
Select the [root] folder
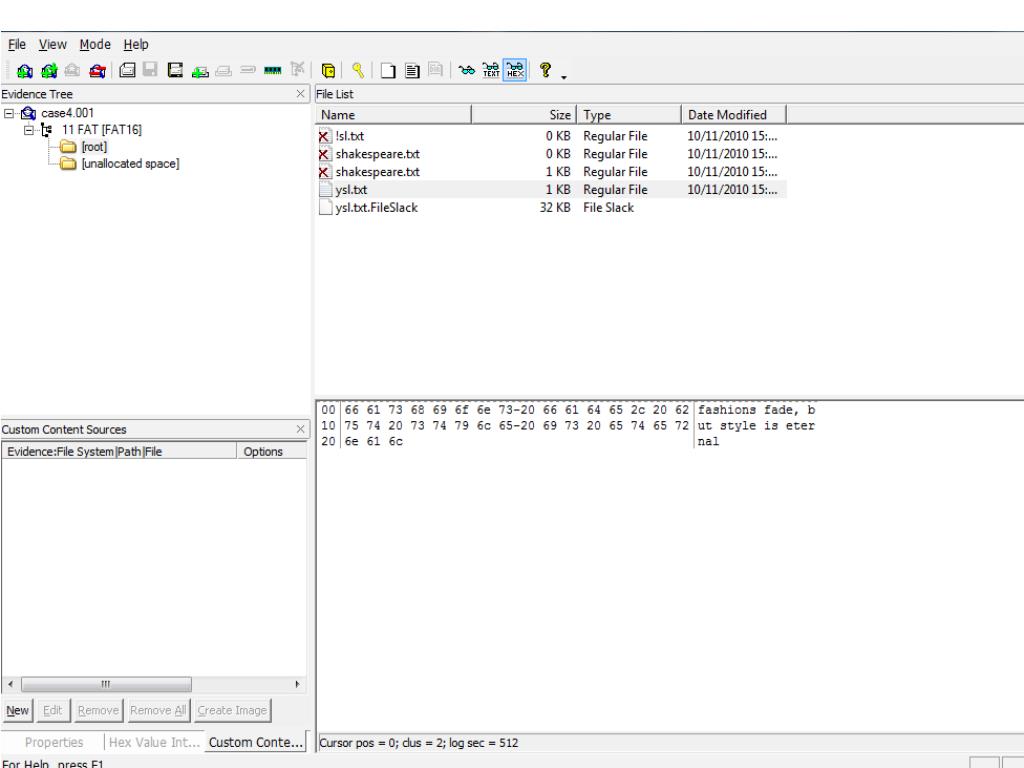pos(94,146)
